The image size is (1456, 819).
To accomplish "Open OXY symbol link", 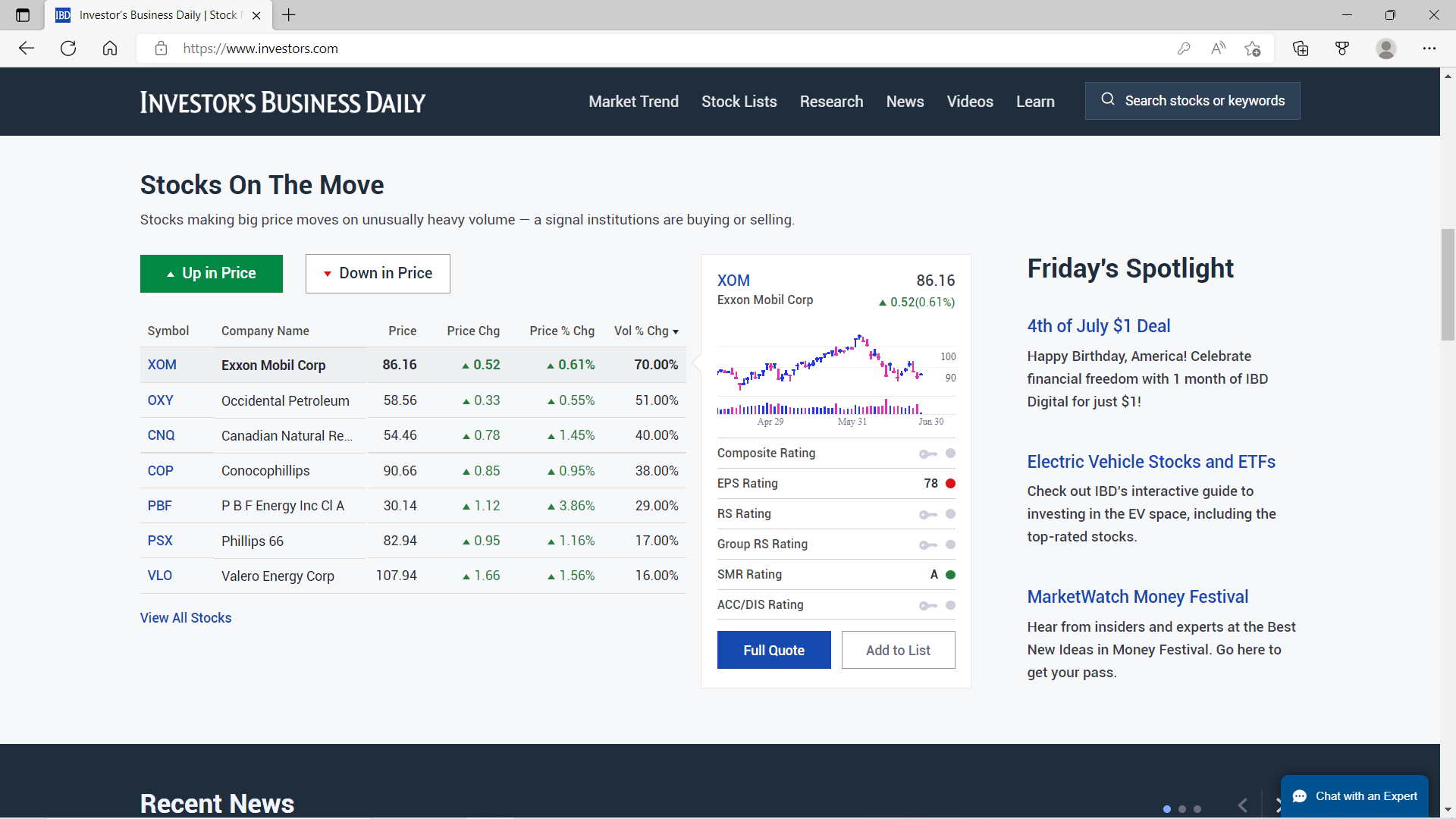I will click(161, 400).
